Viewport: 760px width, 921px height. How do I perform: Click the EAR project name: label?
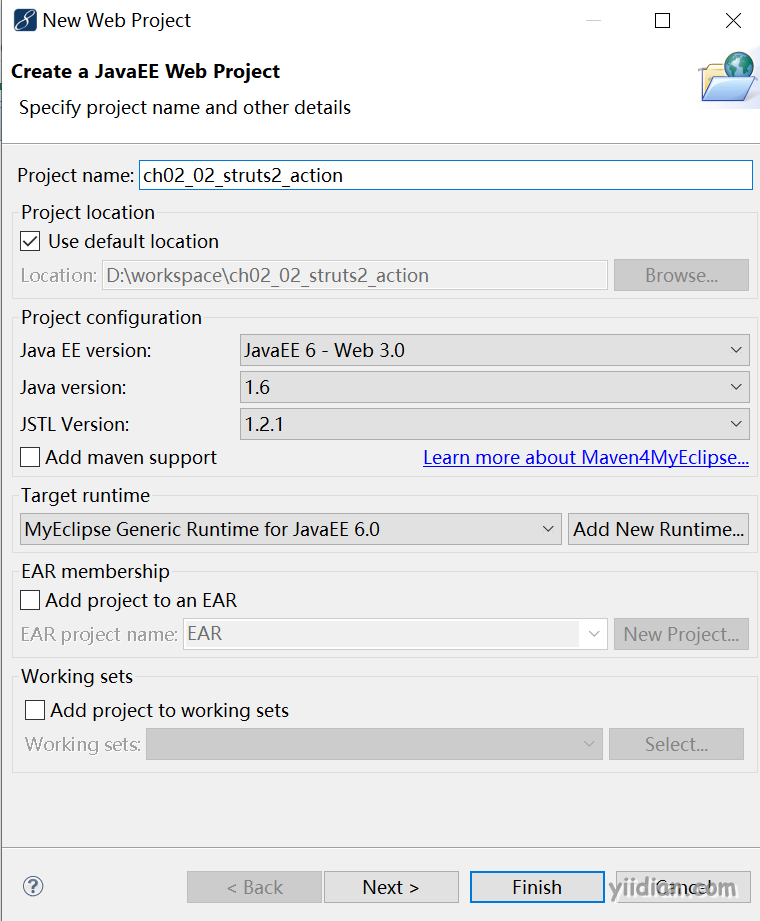tap(99, 634)
